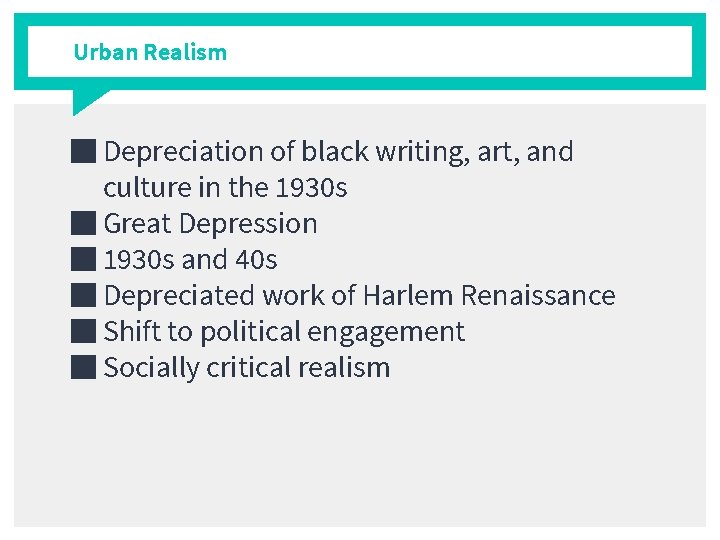Select the text Great Depression
The image size is (720, 540).
[x=210, y=224]
